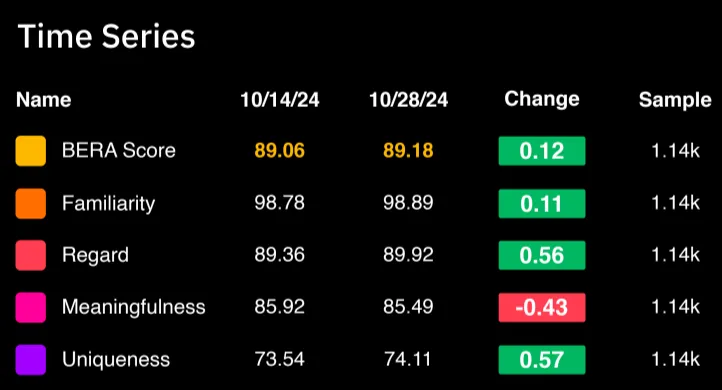Click the red -0.43 change badge
722x390 pixels.
coord(542,307)
